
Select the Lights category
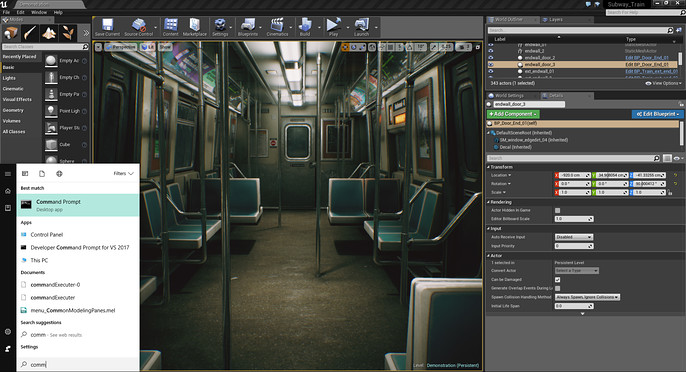coord(9,78)
